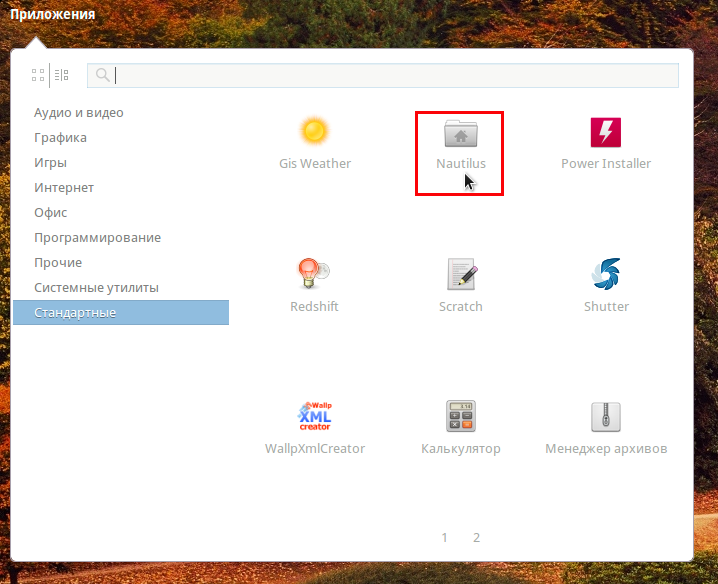
Task: Select the Стандартные category
Action: point(121,312)
